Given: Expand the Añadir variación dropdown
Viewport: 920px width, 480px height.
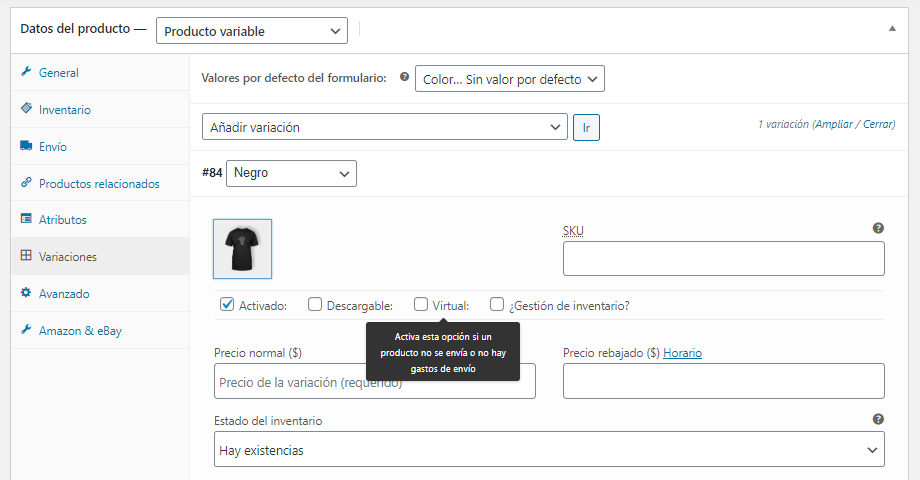Looking at the screenshot, I should [x=385, y=127].
